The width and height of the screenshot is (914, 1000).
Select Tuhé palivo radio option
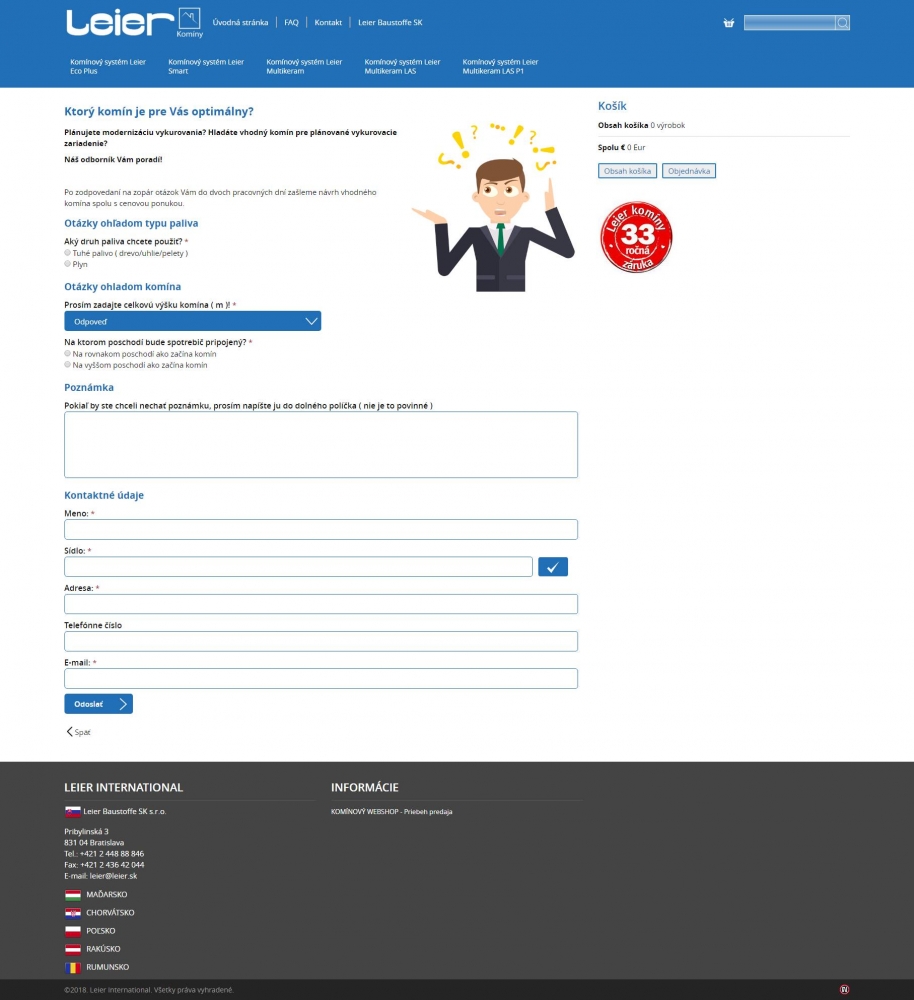pos(68,253)
